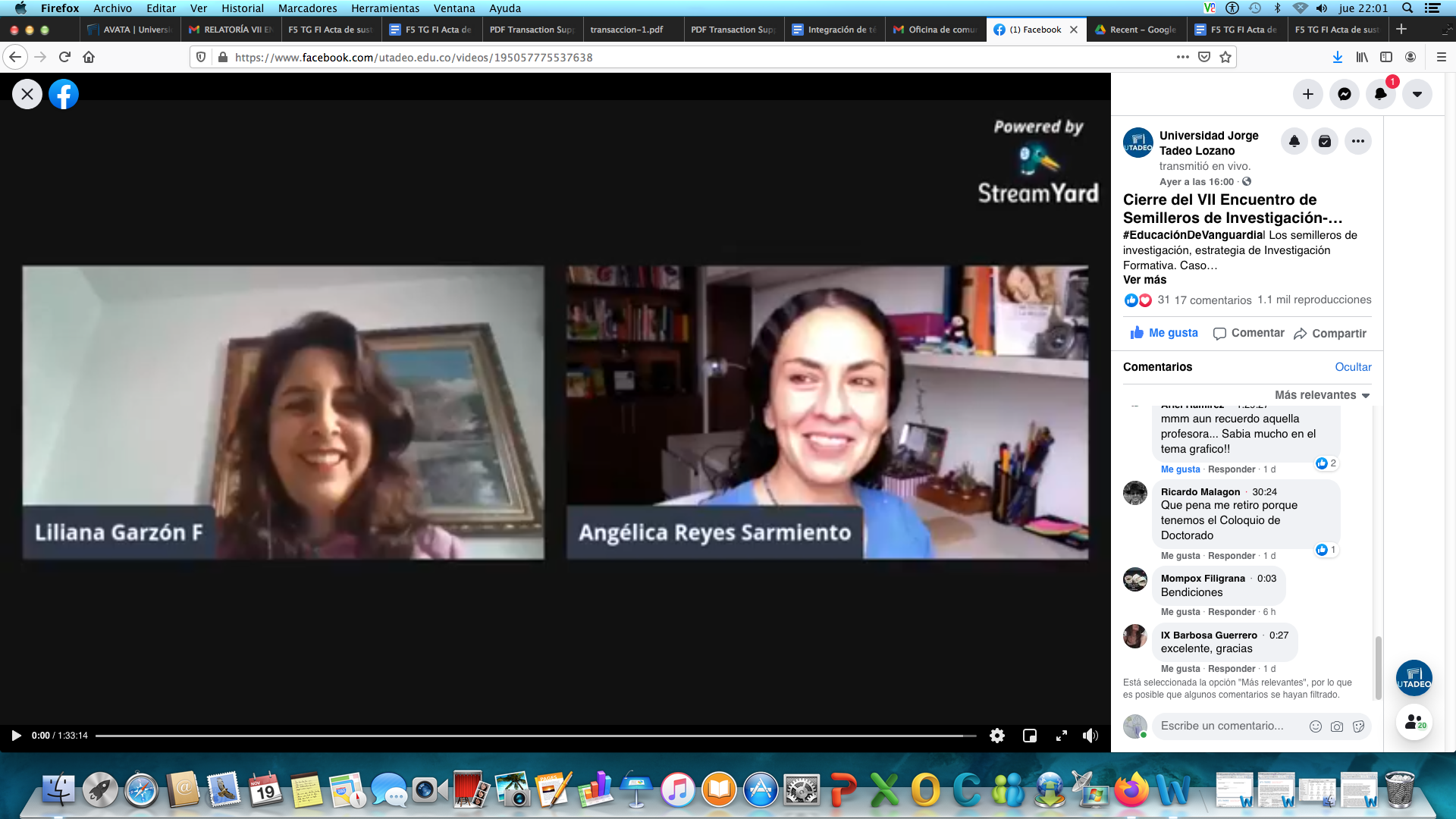This screenshot has height=819, width=1456.
Task: Click Ver más to expand description
Action: (x=1144, y=280)
